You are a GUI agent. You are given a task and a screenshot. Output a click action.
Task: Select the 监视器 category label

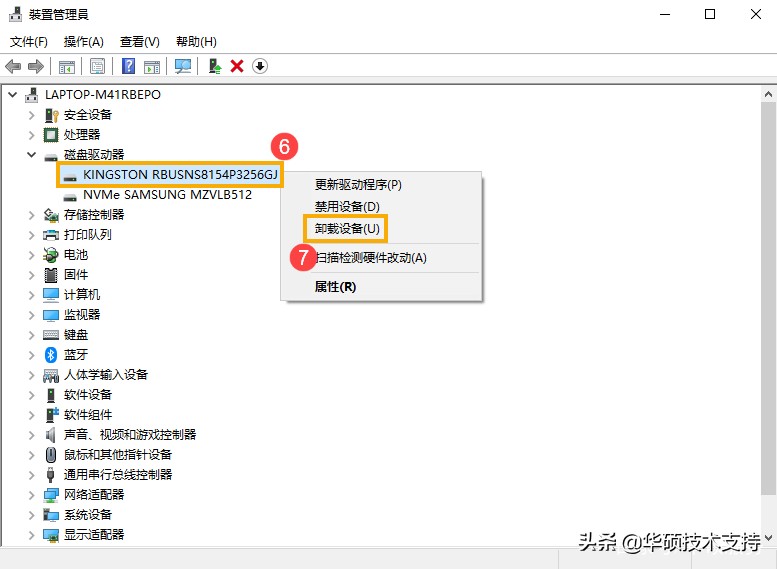(x=82, y=315)
